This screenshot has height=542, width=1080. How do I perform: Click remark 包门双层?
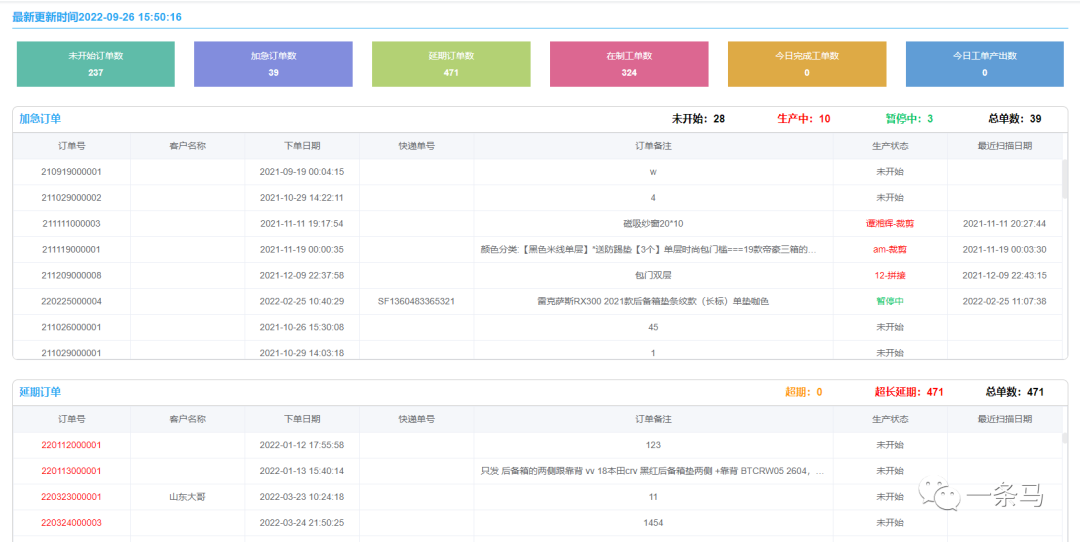(x=653, y=275)
